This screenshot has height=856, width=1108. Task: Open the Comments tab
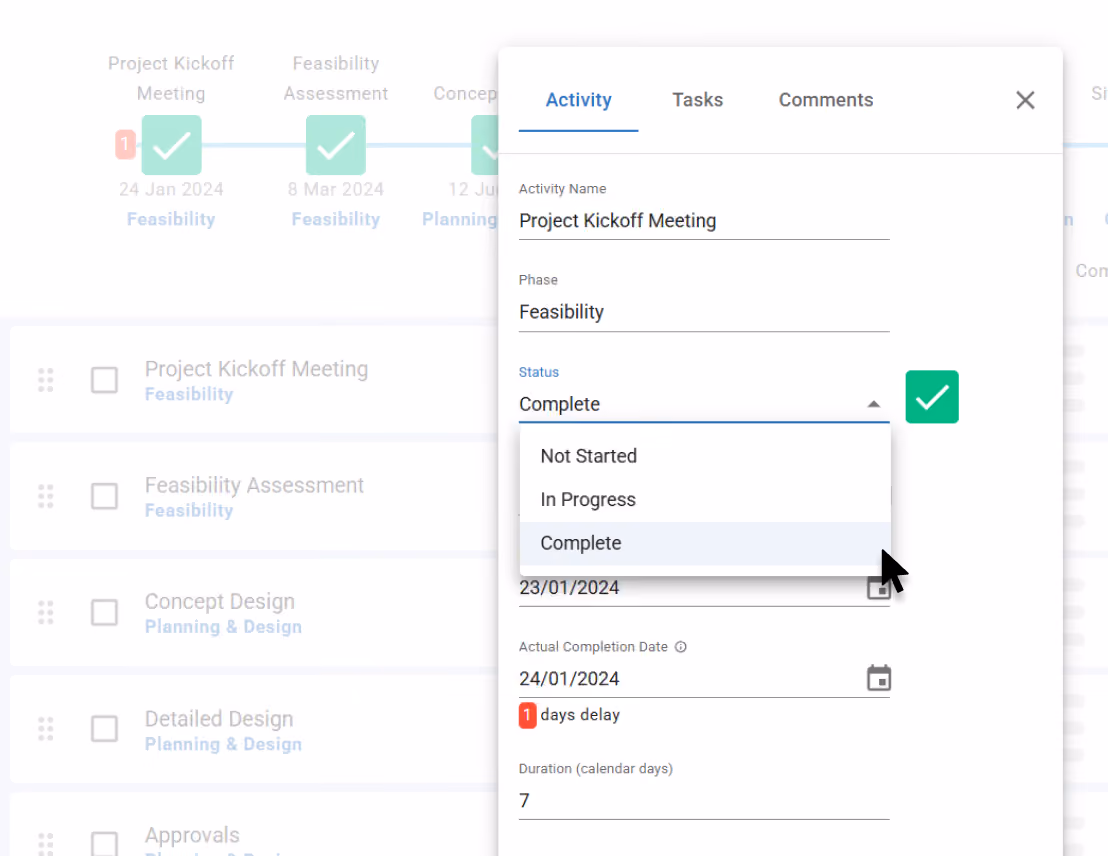pyautogui.click(x=825, y=100)
